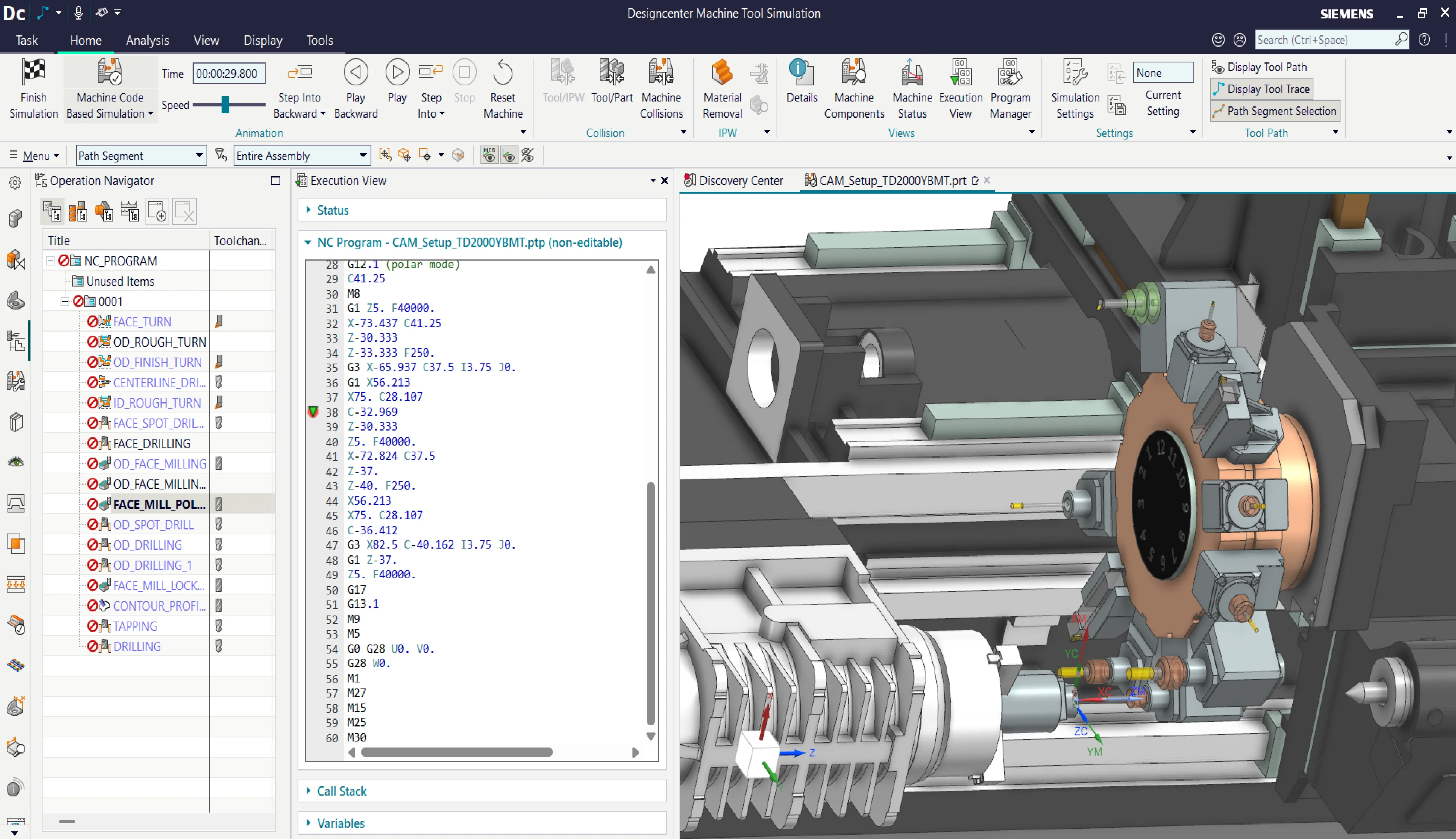Viewport: 1456px width, 840px height.
Task: Select the FACE_TURN operation
Action: point(142,322)
